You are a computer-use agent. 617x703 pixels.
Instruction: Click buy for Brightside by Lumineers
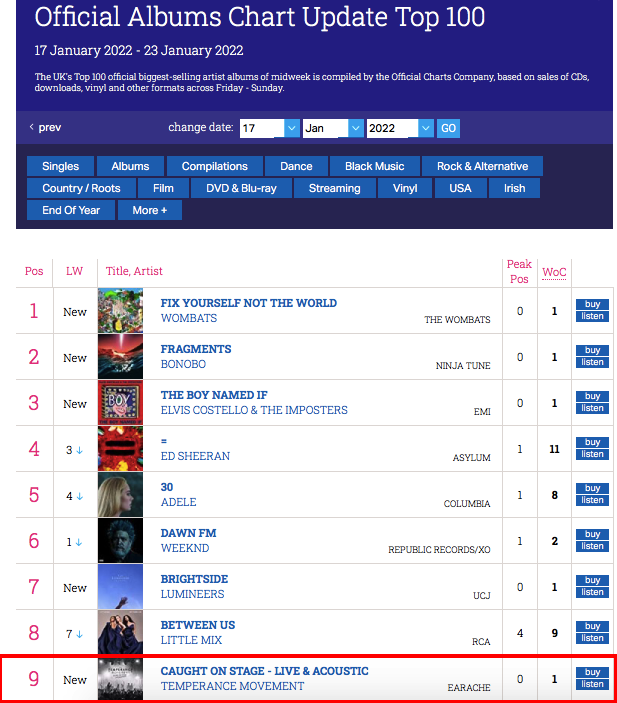tap(592, 581)
